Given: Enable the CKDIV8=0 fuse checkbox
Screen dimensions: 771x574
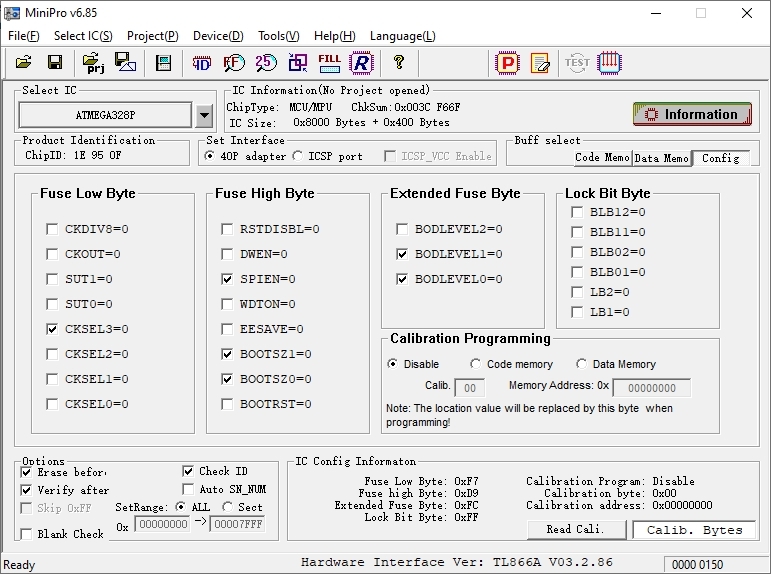Looking at the screenshot, I should pos(52,229).
